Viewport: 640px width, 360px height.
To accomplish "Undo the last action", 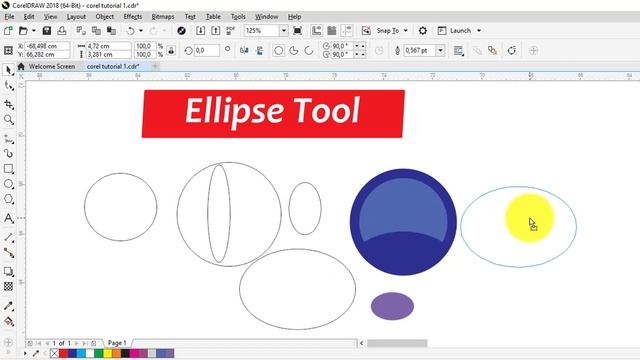I will [130, 31].
